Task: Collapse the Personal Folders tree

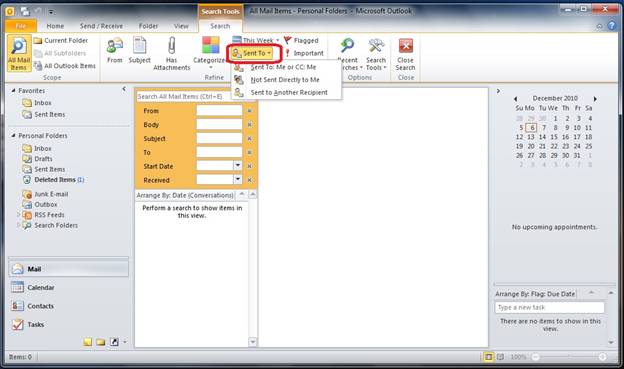Action: click(13, 136)
